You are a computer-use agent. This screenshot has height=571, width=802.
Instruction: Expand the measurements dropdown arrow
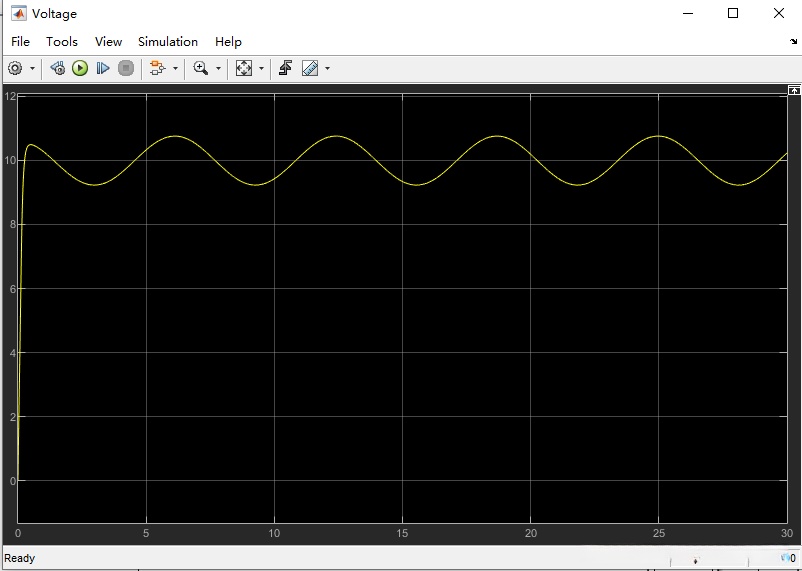pos(327,68)
